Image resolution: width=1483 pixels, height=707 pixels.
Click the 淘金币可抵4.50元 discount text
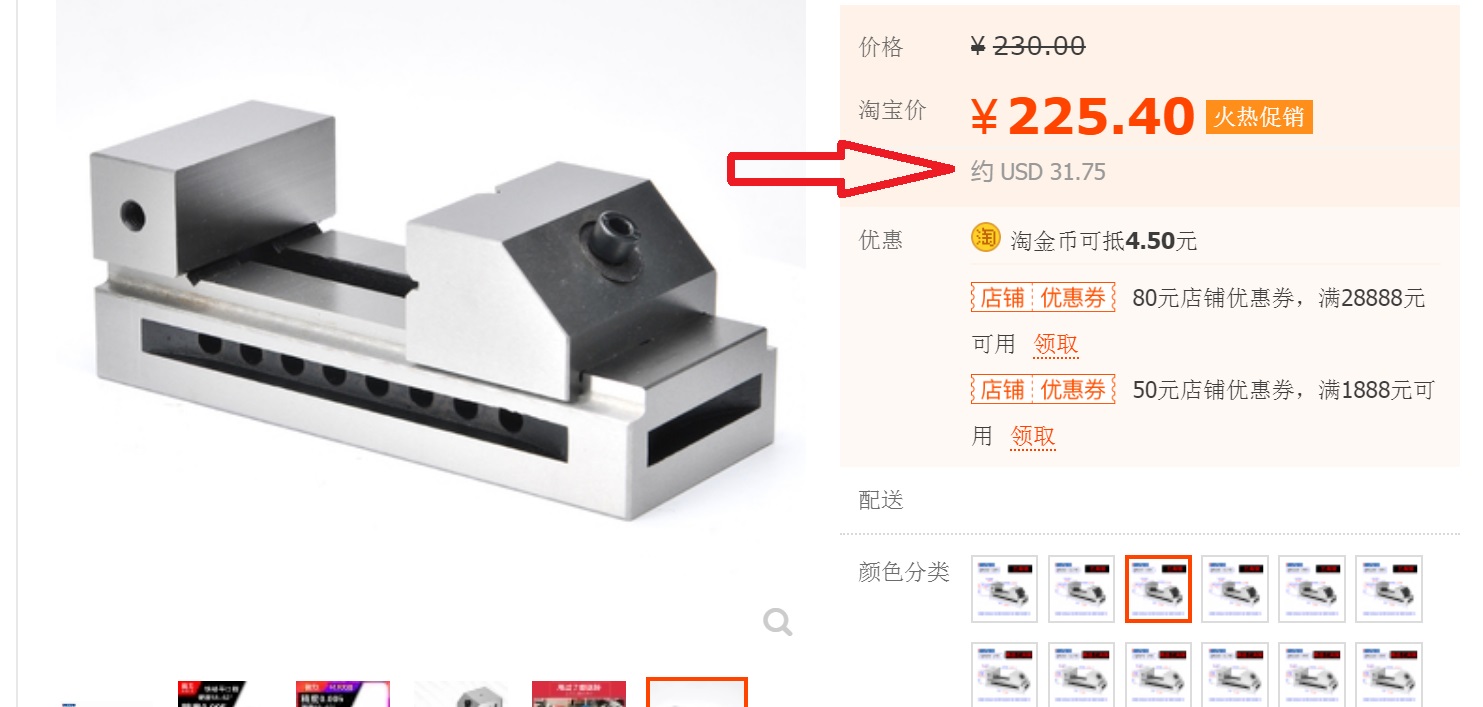1103,241
